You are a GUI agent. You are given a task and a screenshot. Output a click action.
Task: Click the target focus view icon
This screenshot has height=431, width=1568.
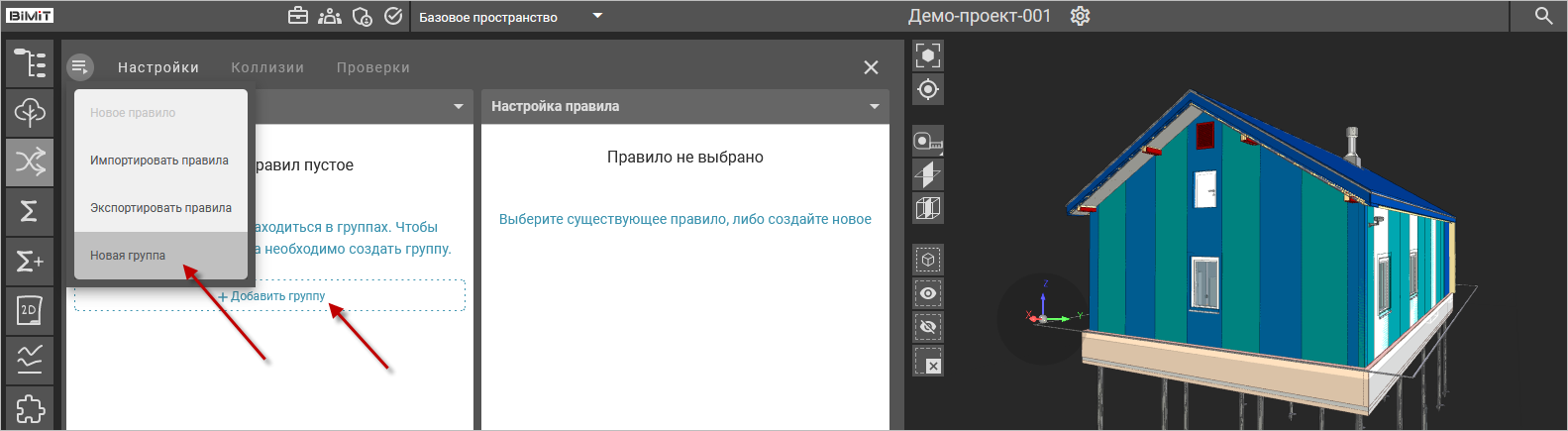[x=928, y=89]
